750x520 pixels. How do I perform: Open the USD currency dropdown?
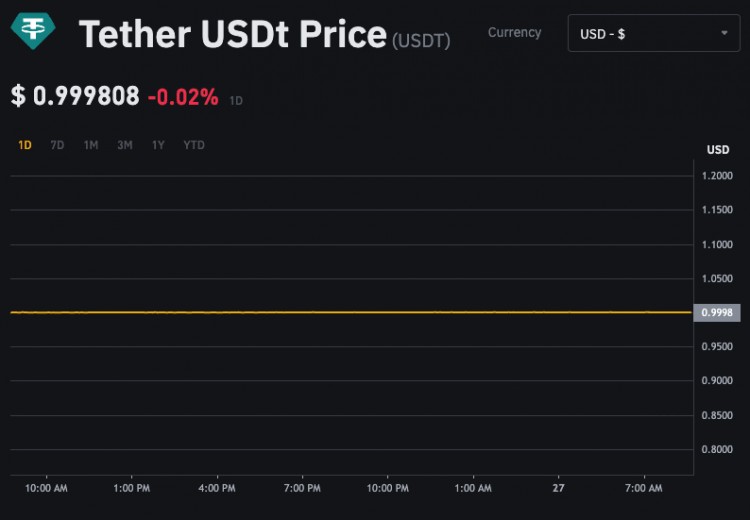click(640, 34)
